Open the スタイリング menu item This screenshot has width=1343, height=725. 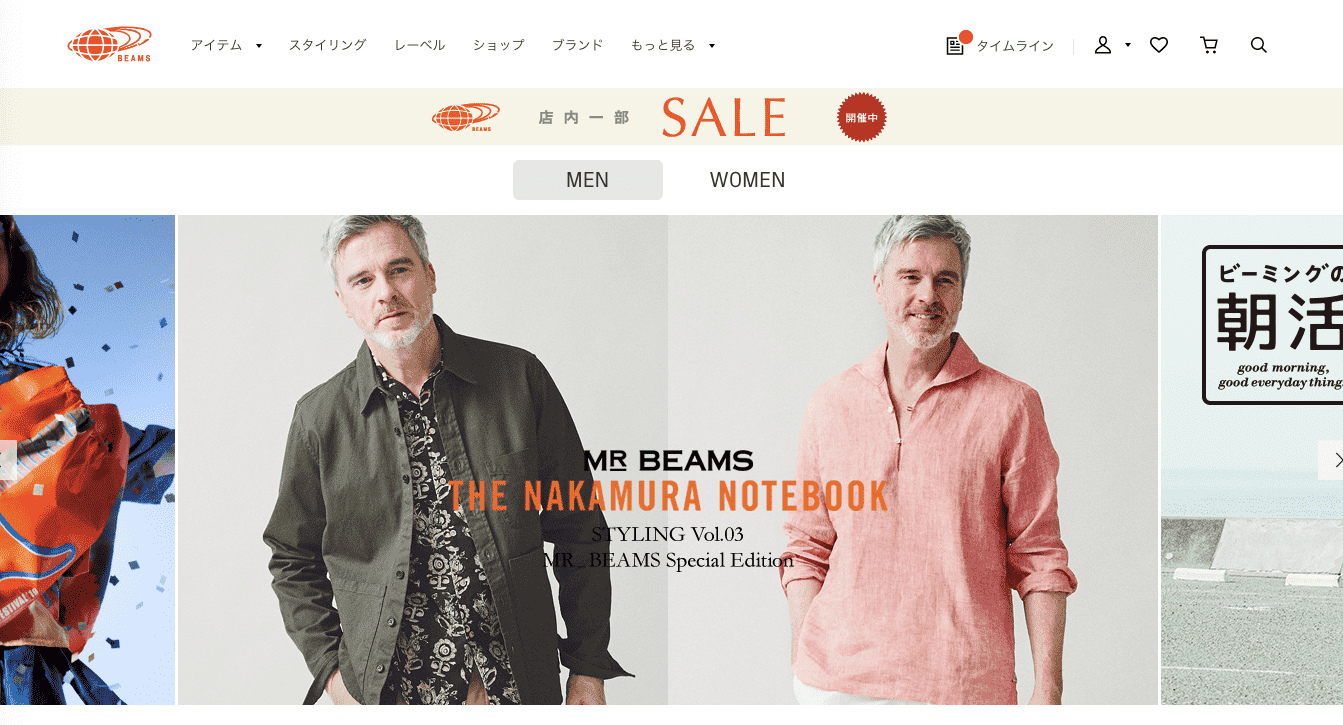(x=328, y=45)
